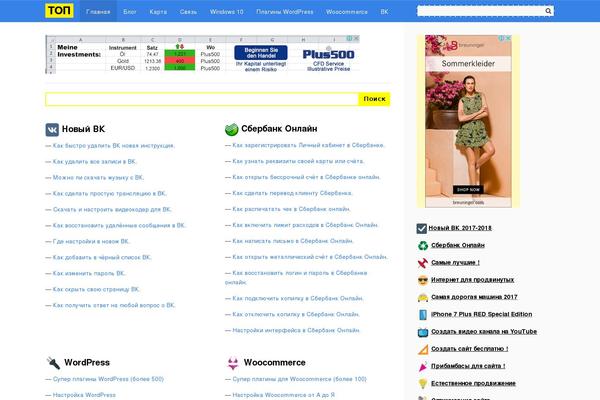Click SHOP NOW in the dress ad
Screen dimensions: 600x400
pyautogui.click(x=468, y=189)
